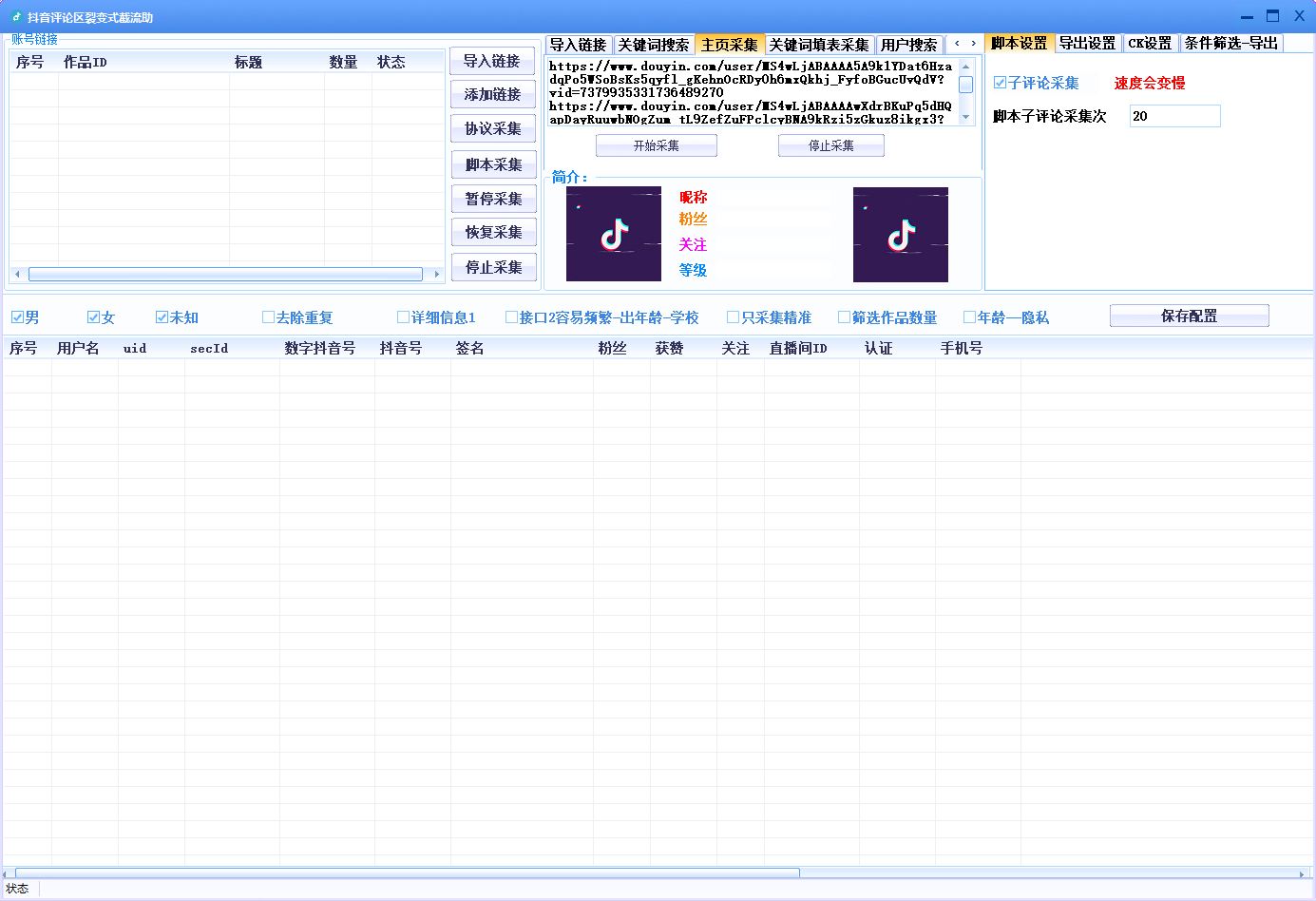Viewport: 1316px width, 901px height.
Task: Uncheck the 男 gender filter
Action: (x=17, y=317)
